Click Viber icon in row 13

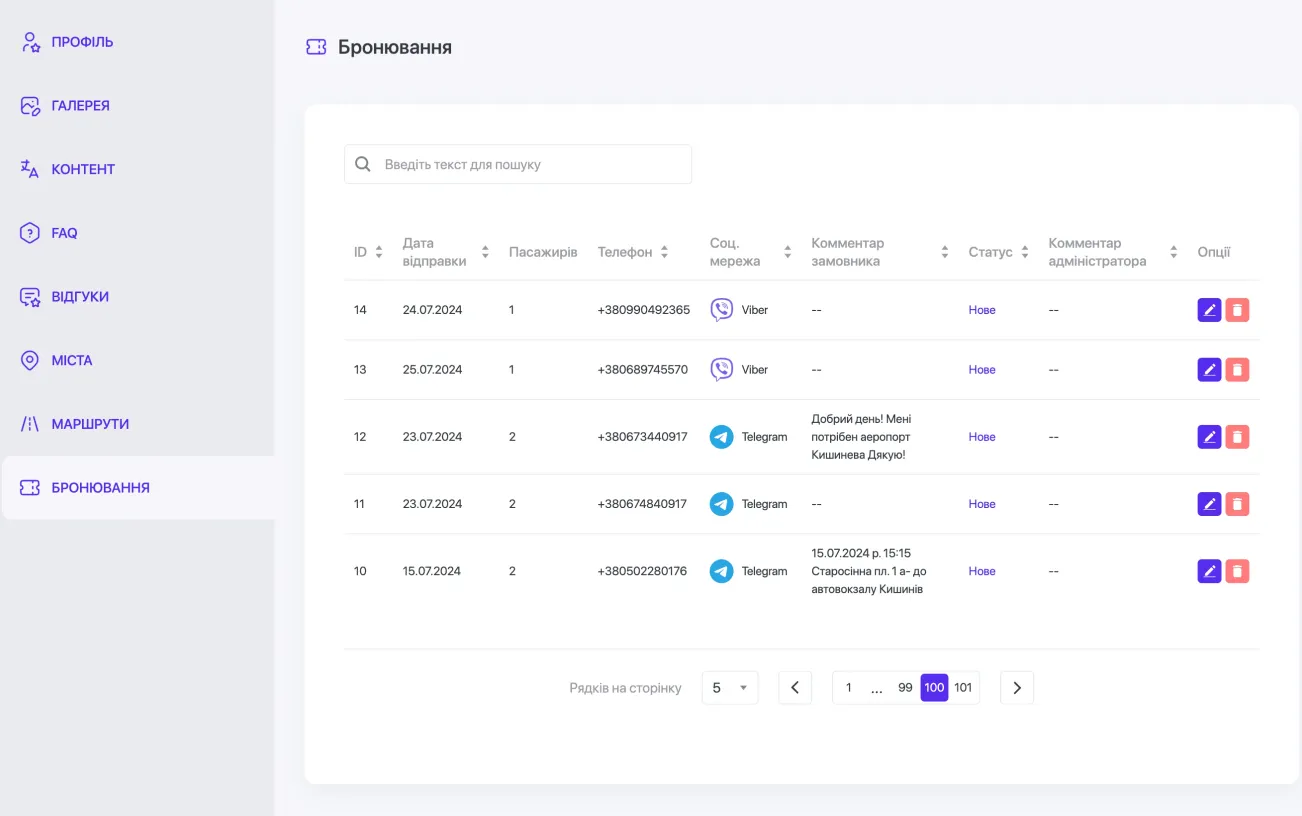(721, 370)
